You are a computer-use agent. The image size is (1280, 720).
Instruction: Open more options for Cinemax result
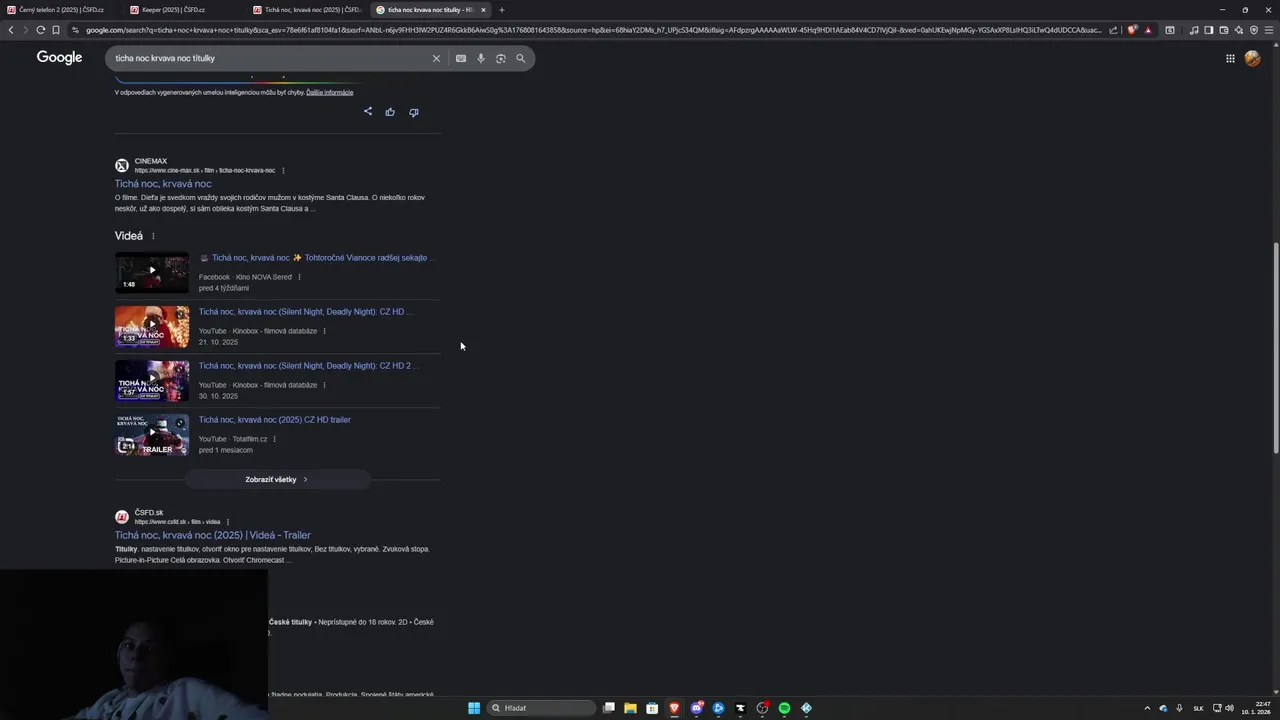(283, 170)
